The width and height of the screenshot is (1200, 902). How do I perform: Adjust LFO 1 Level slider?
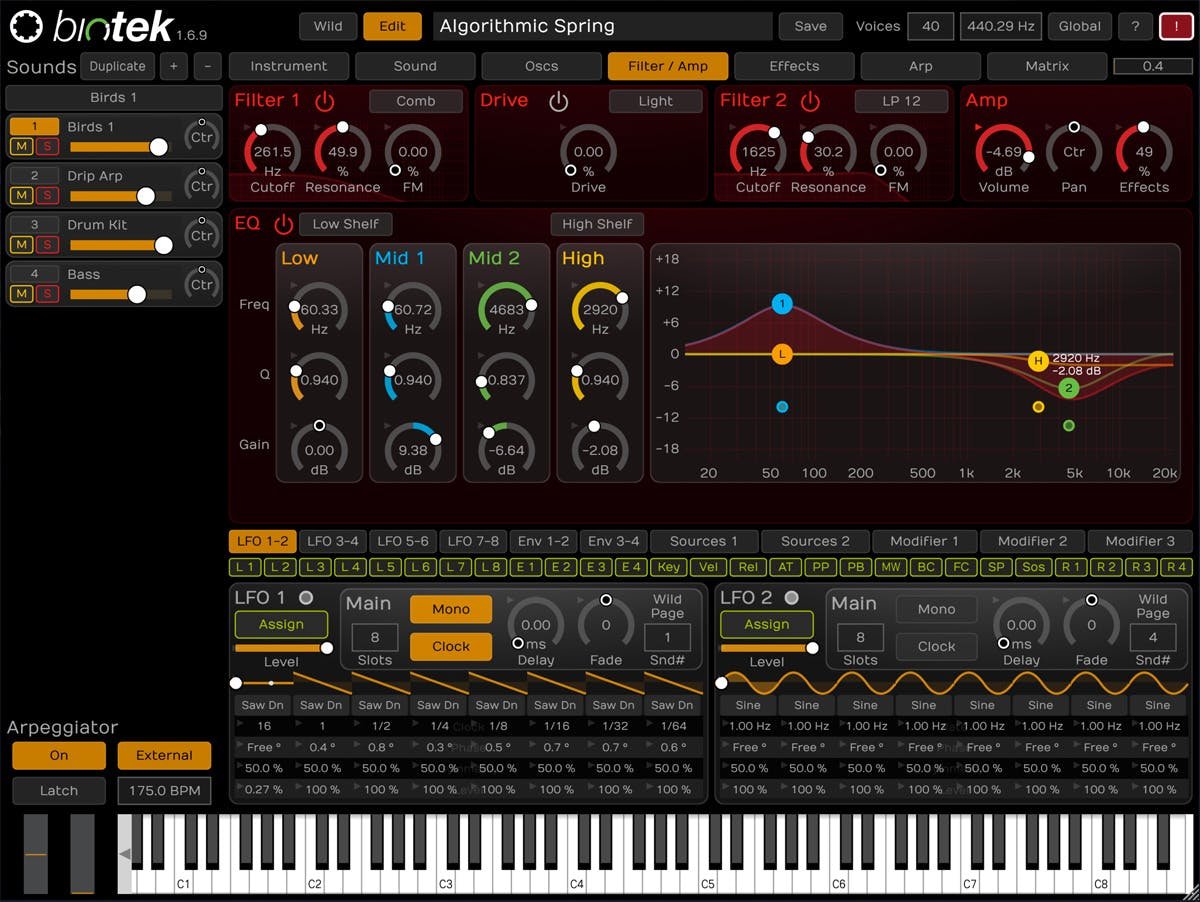click(x=281, y=648)
